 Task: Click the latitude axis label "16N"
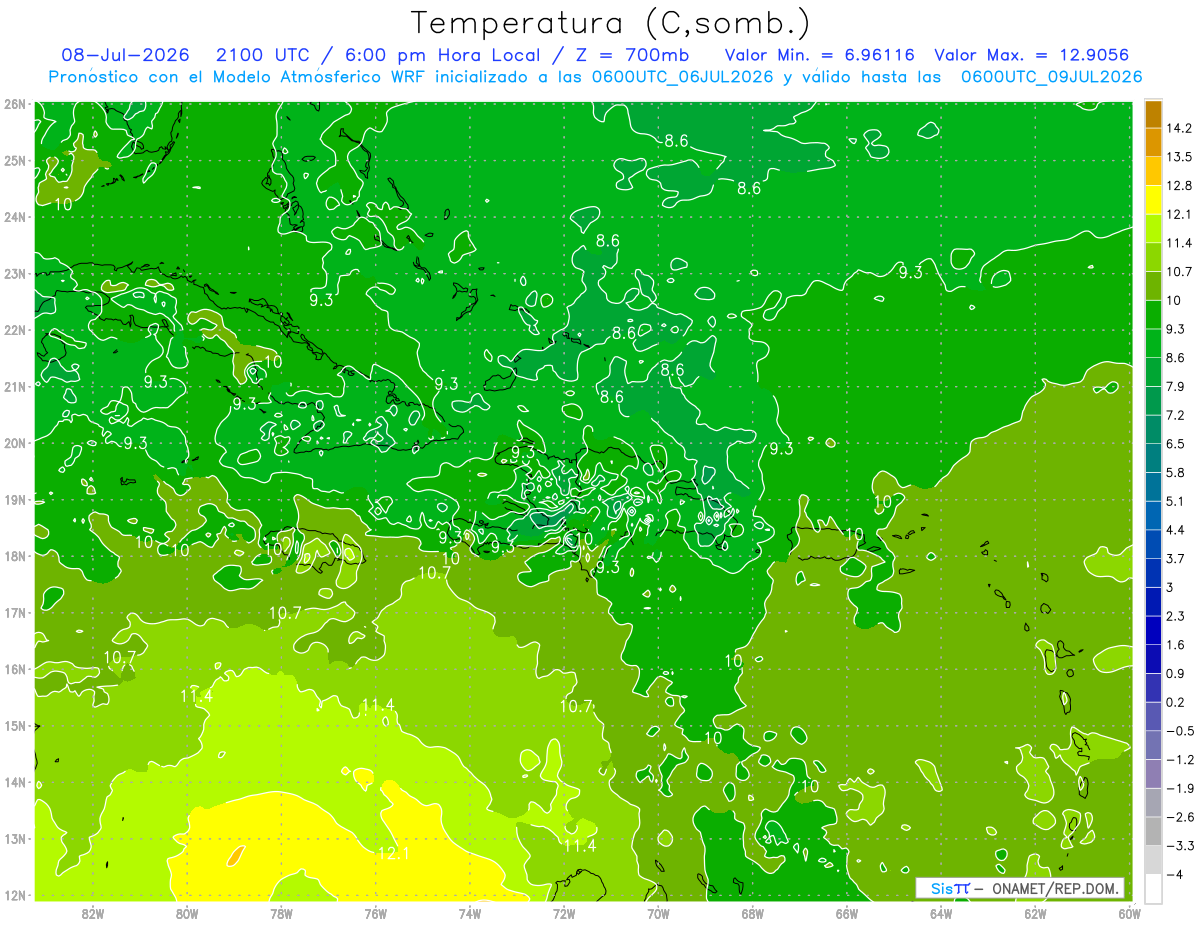(14, 669)
